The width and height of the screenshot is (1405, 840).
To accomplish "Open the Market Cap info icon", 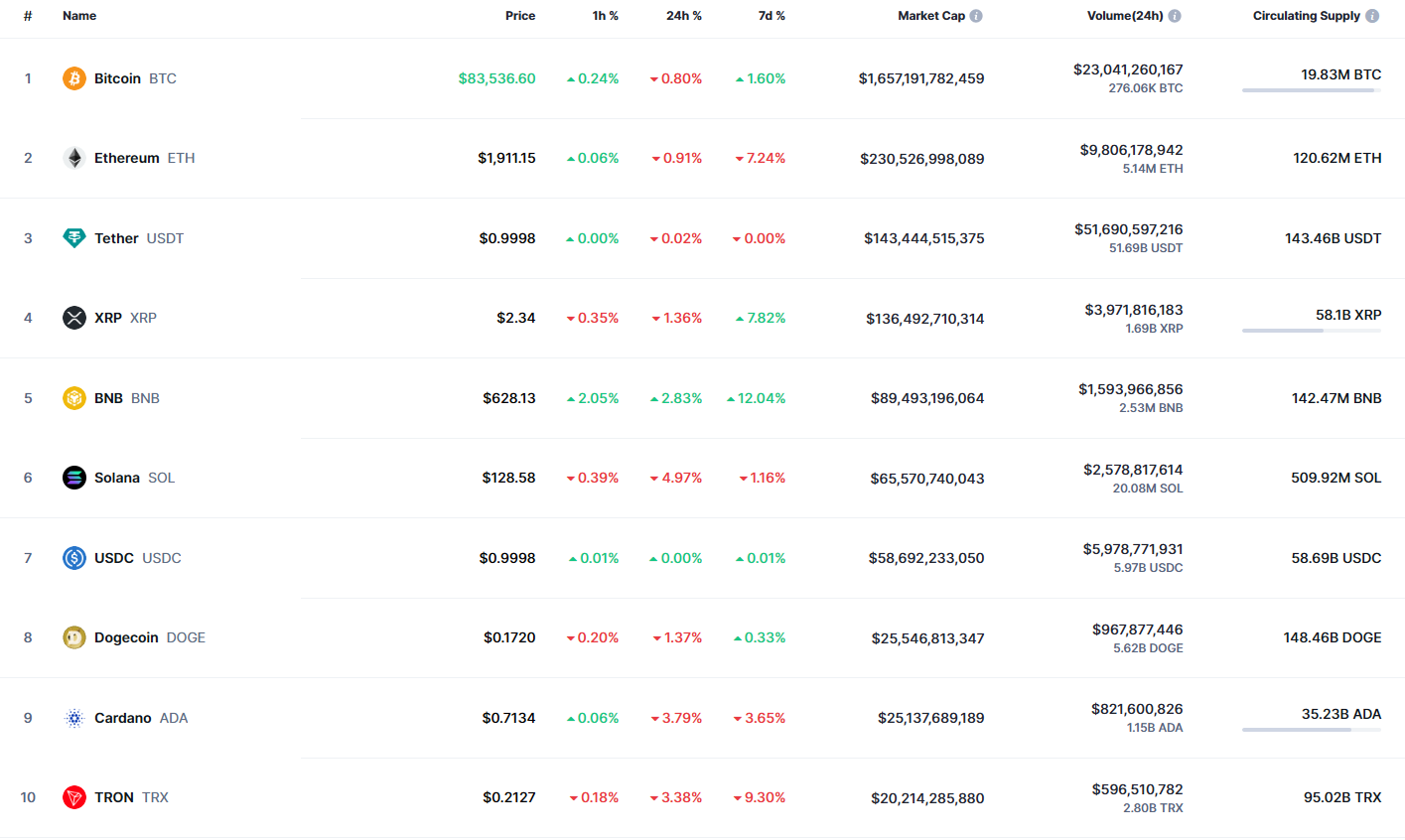I will click(976, 16).
